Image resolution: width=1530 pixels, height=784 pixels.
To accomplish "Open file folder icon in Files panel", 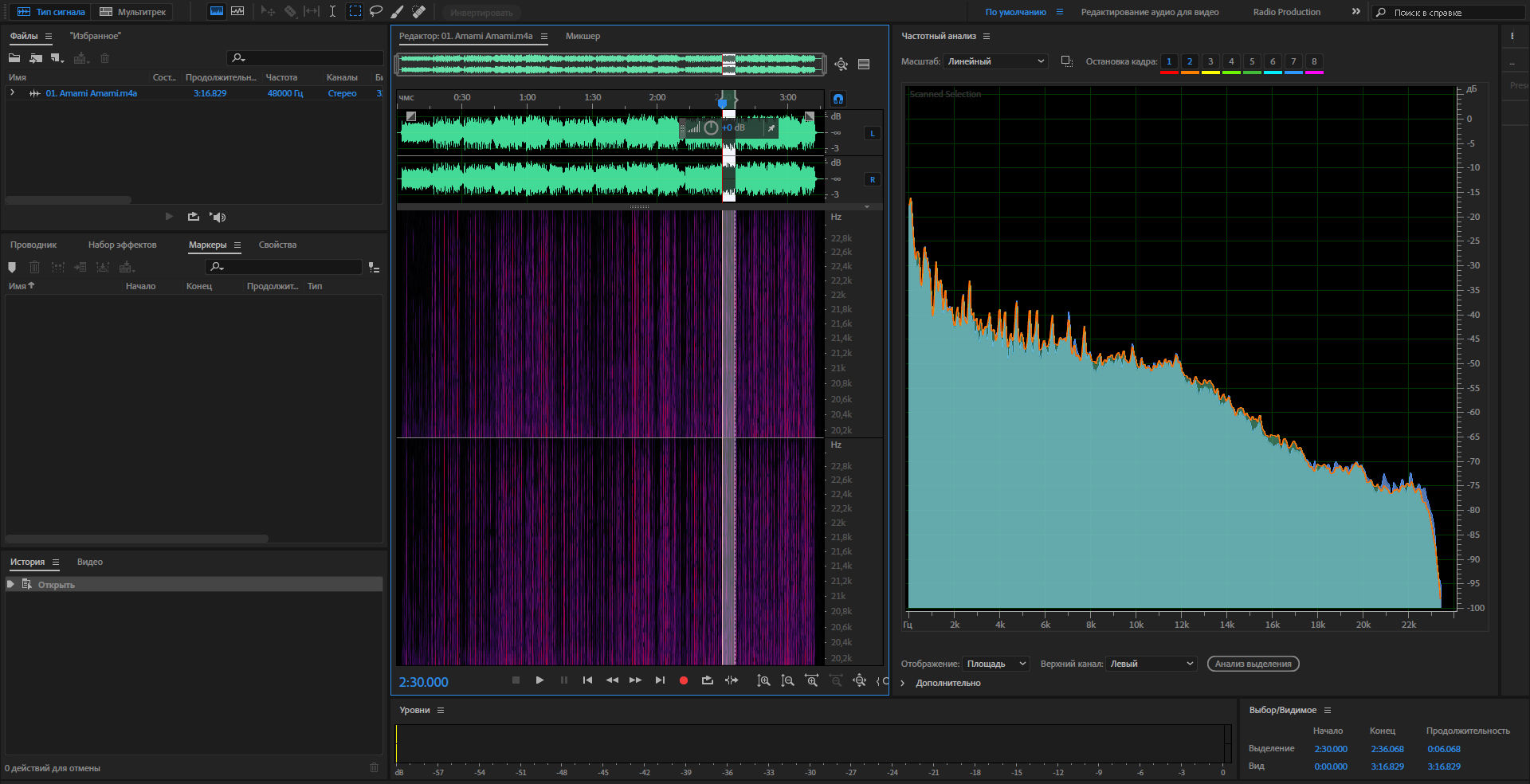I will point(14,58).
